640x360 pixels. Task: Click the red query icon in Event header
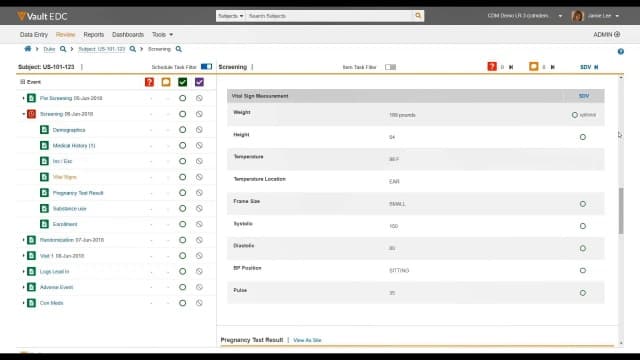tap(149, 82)
